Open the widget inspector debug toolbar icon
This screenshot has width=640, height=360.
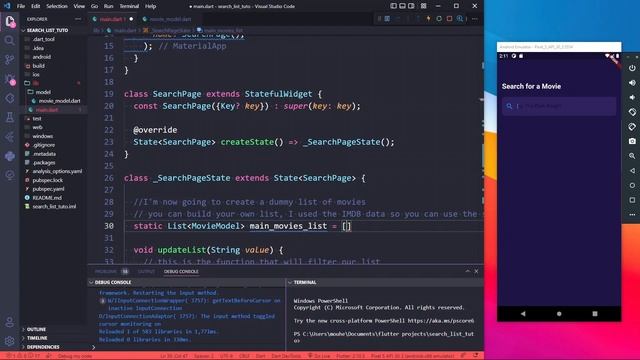(460, 19)
